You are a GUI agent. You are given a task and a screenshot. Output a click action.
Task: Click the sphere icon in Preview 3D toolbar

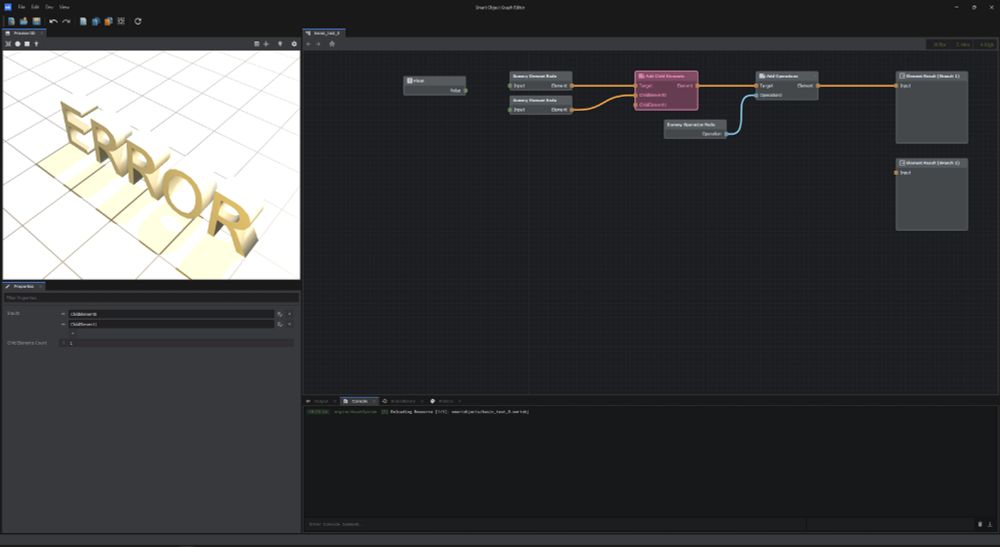[18, 44]
